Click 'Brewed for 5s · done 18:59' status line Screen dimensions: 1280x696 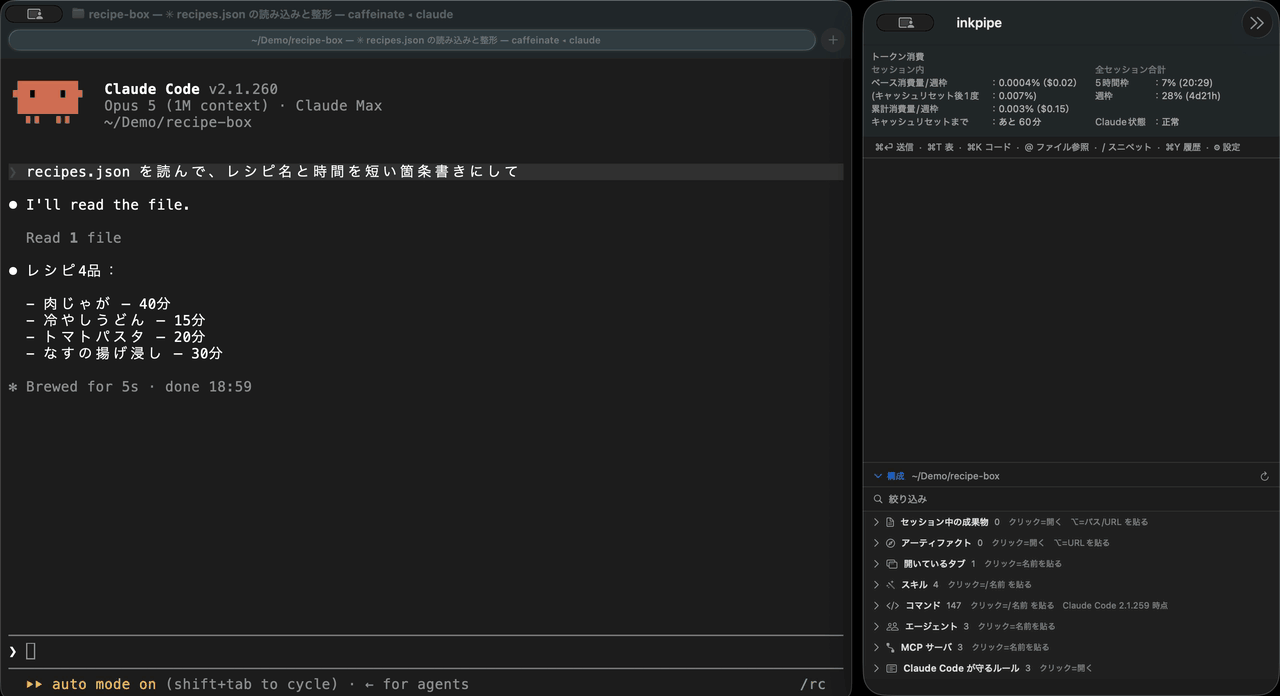(x=130, y=387)
